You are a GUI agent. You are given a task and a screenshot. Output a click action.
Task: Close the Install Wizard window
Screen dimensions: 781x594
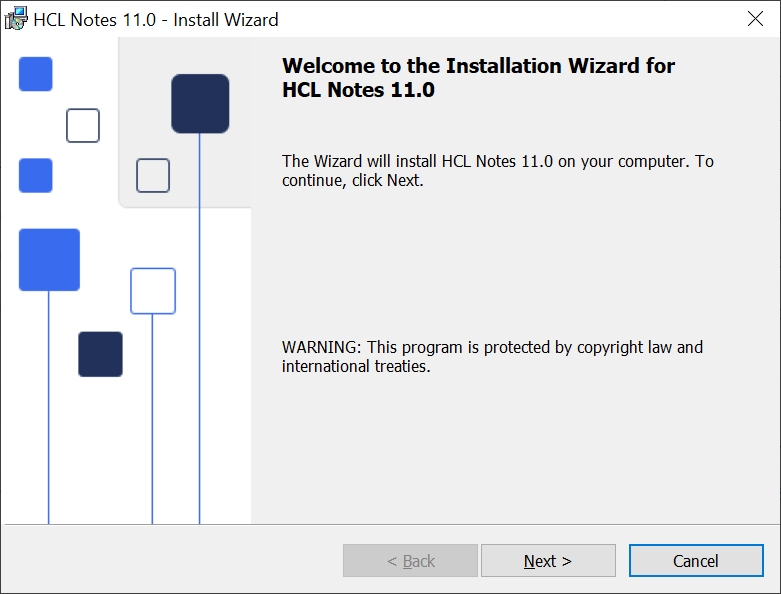click(x=755, y=19)
